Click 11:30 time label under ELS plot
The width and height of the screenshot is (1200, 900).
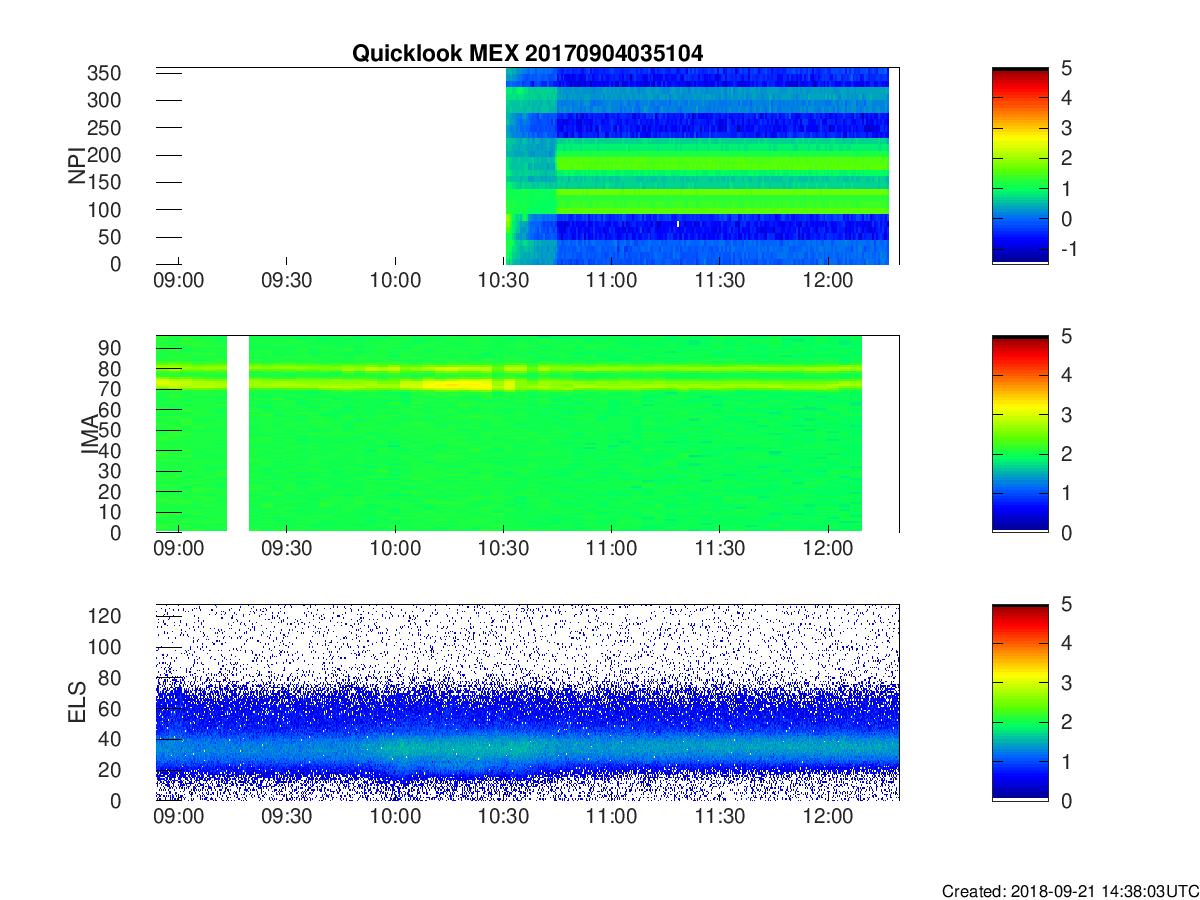click(720, 817)
